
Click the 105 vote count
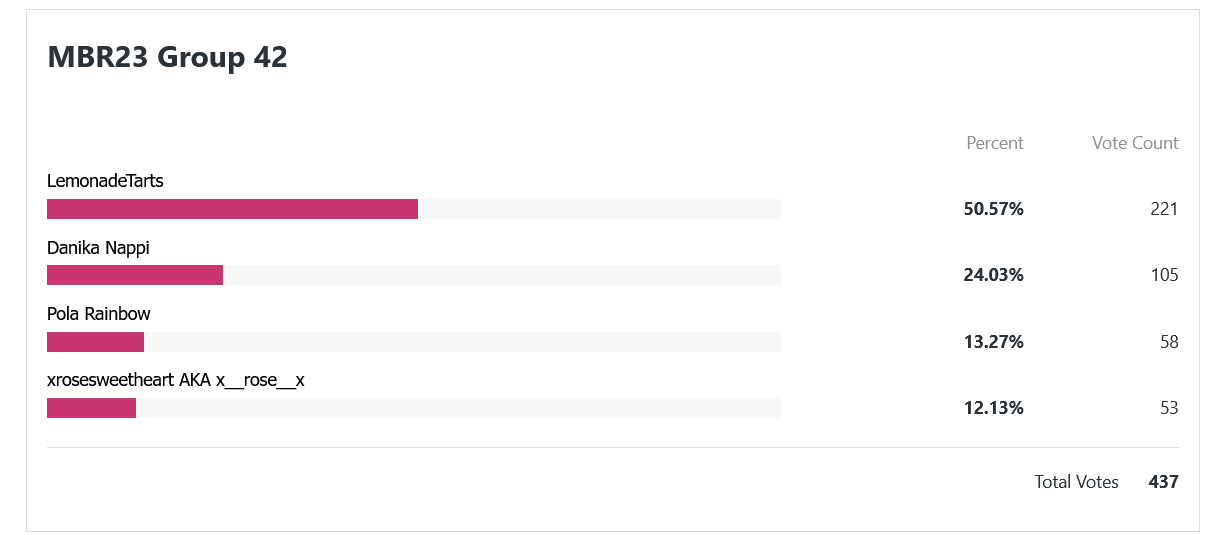[1164, 275]
